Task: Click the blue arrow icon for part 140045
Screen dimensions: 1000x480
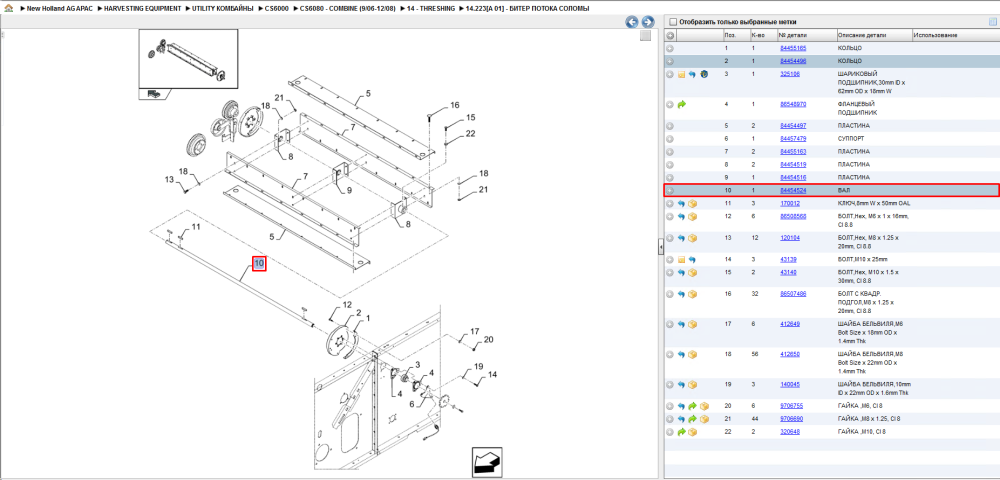Action: 681,385
